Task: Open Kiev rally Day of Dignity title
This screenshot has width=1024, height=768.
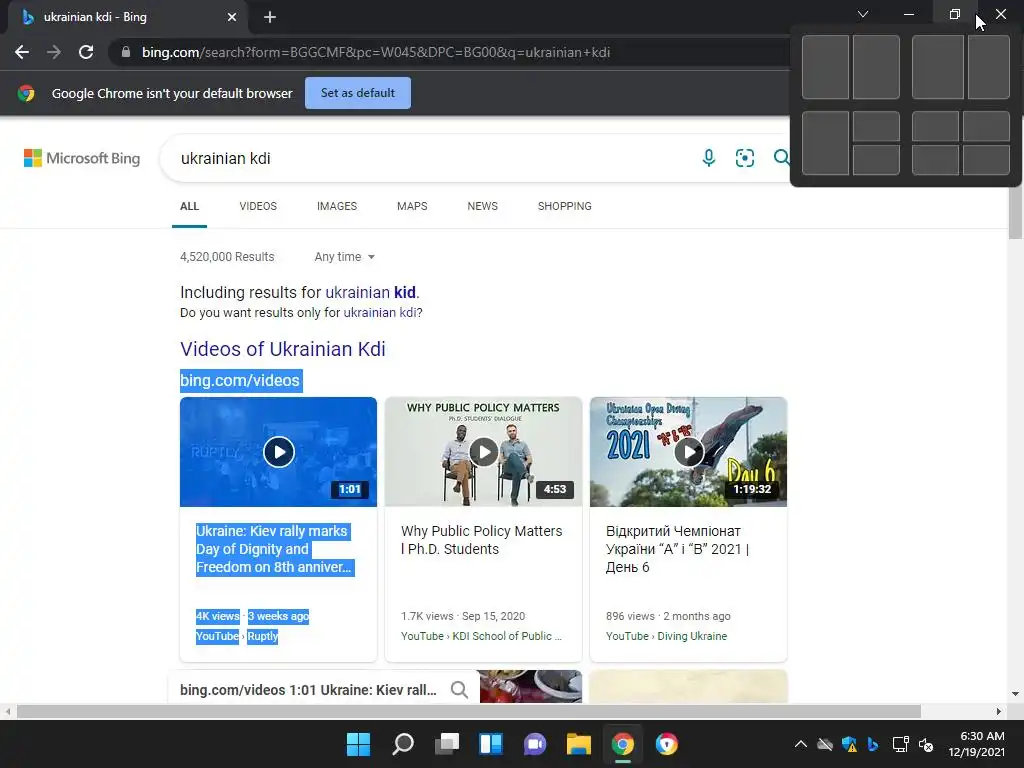Action: 274,549
